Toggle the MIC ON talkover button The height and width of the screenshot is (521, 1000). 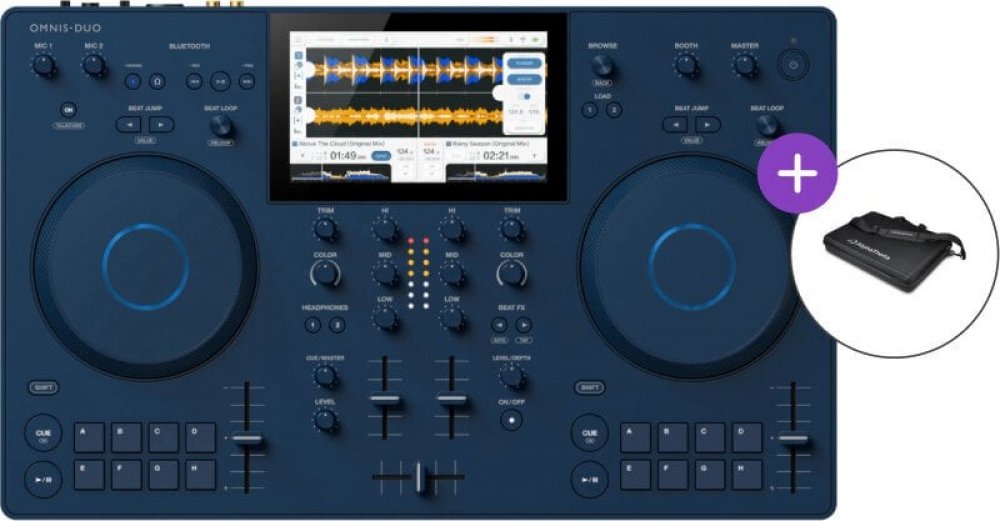tap(68, 109)
